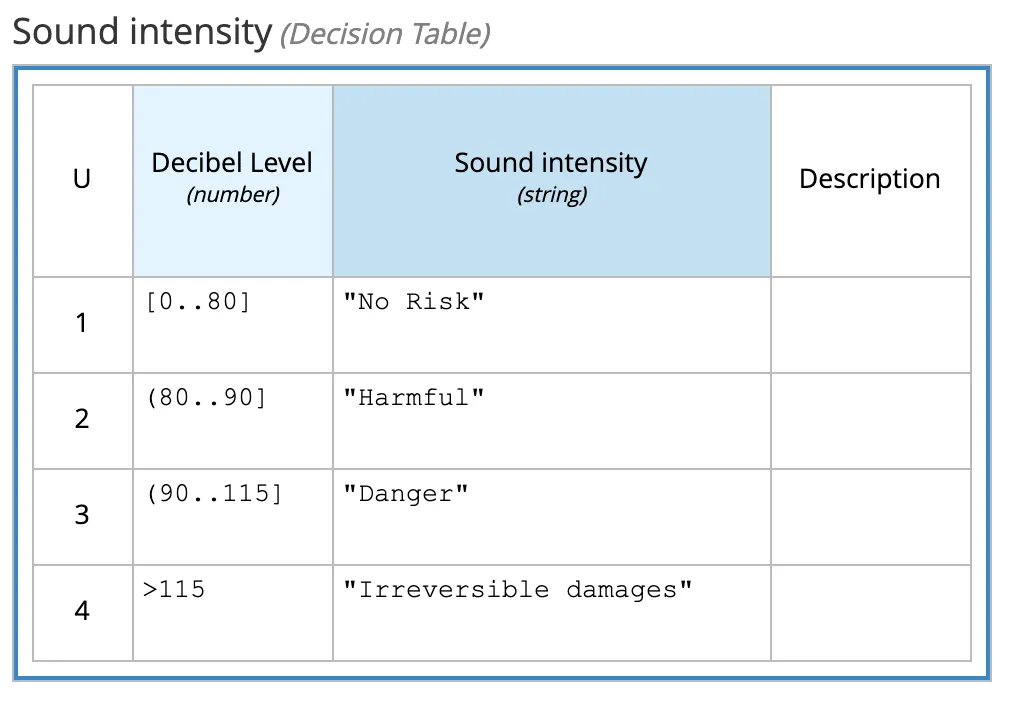Click the "Irreversible damages" output cell
The width and height of the screenshot is (1022, 706).
pos(551,613)
